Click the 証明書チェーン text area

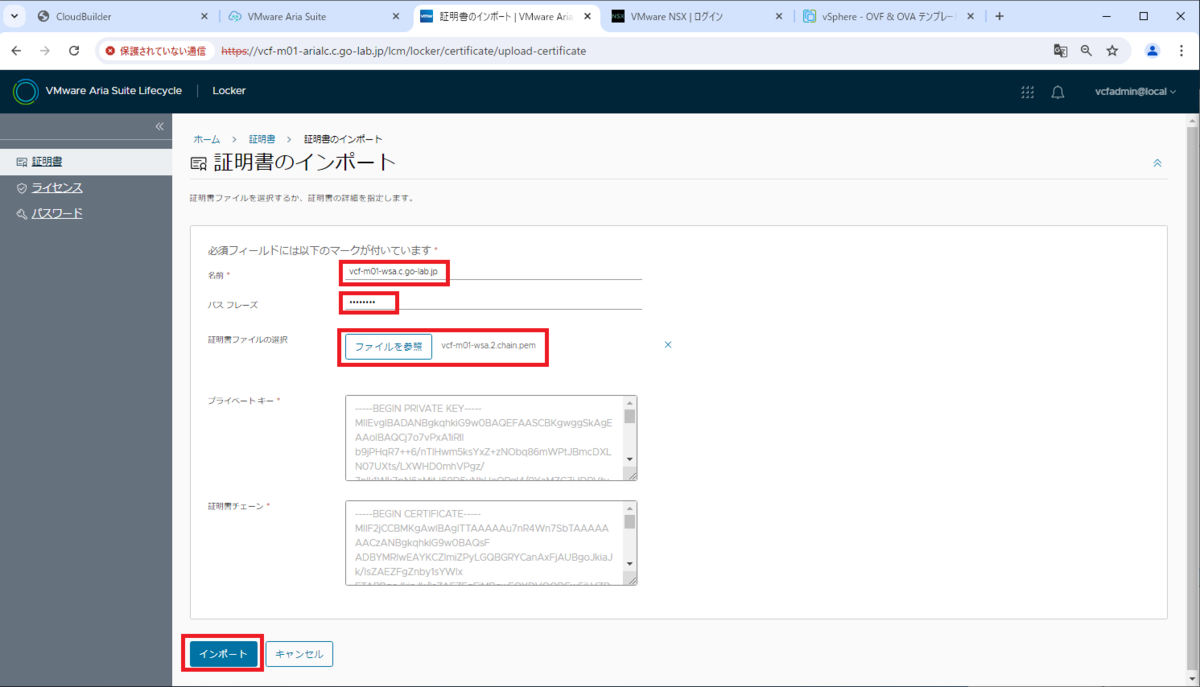(491, 542)
